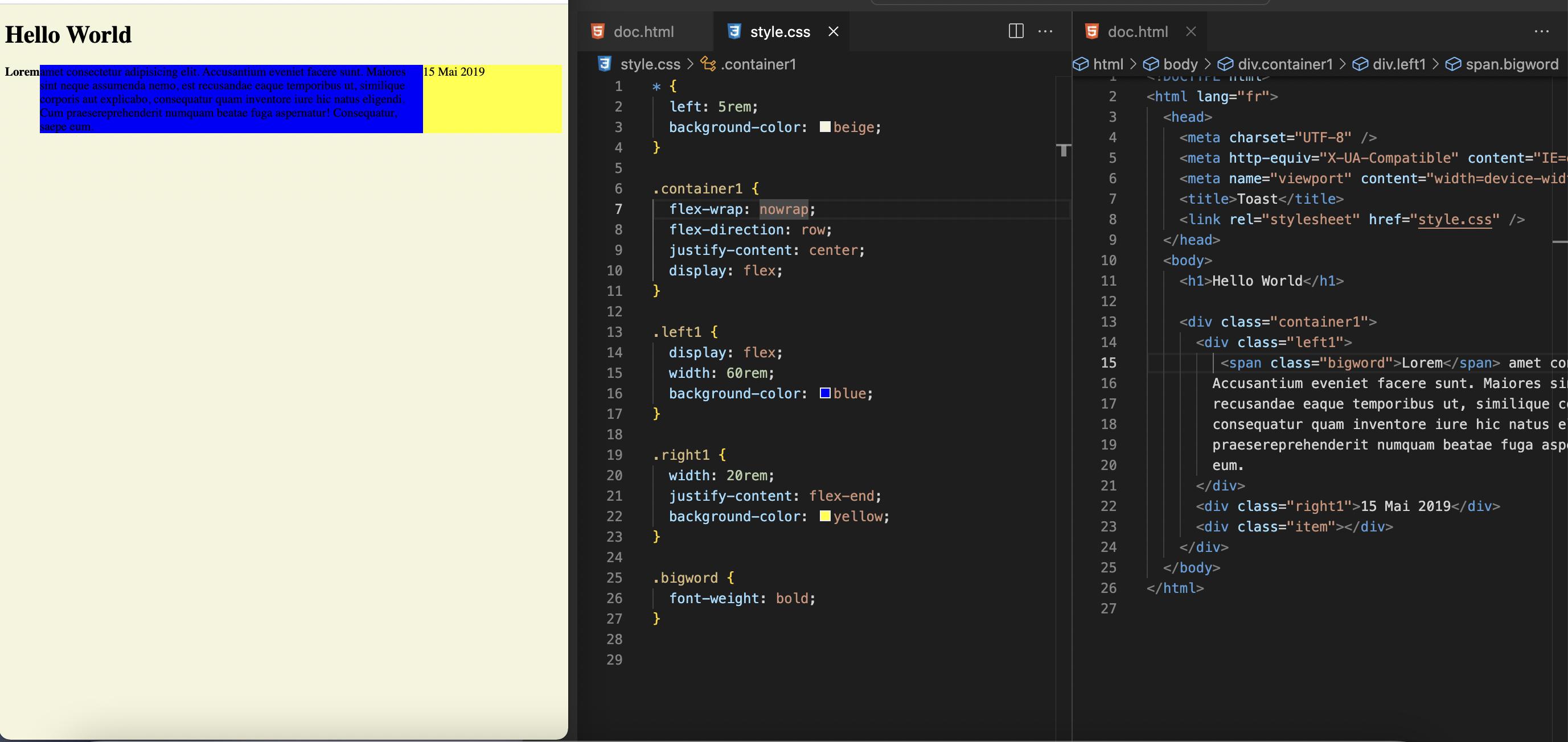1568x742 pixels.
Task: Click the div.left1 breadcrumb item
Action: click(1399, 64)
